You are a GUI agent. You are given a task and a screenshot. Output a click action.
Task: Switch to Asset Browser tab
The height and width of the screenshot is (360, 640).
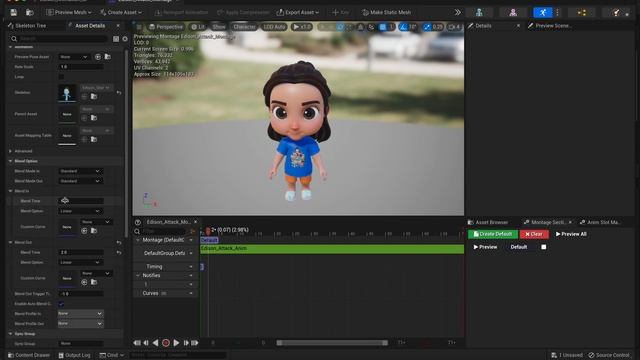(x=488, y=222)
